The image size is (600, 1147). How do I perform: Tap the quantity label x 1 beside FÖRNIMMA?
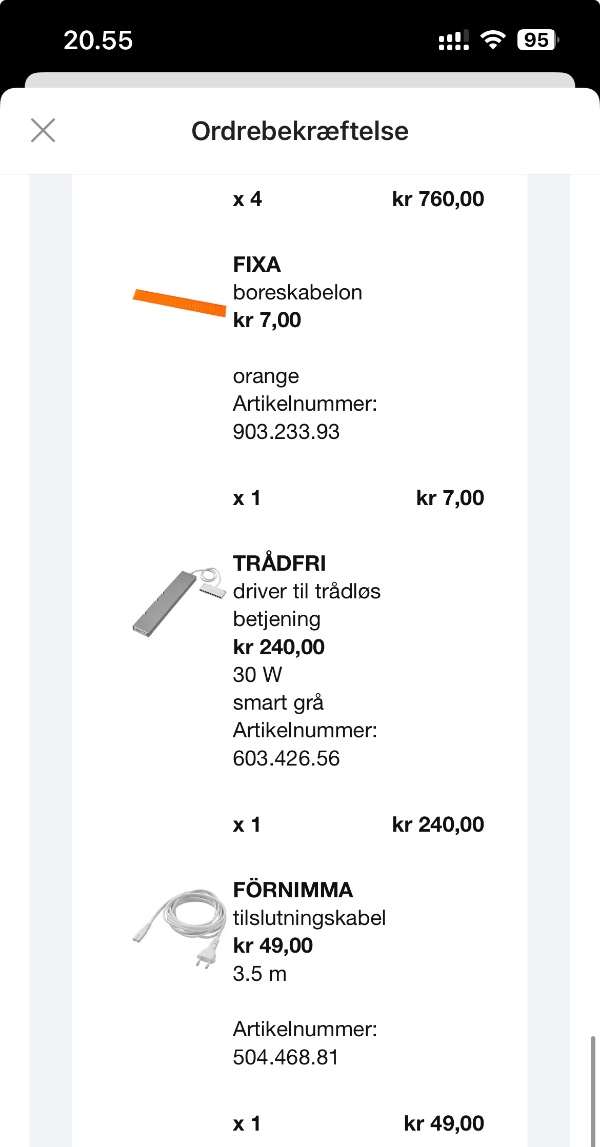pyautogui.click(x=246, y=1122)
